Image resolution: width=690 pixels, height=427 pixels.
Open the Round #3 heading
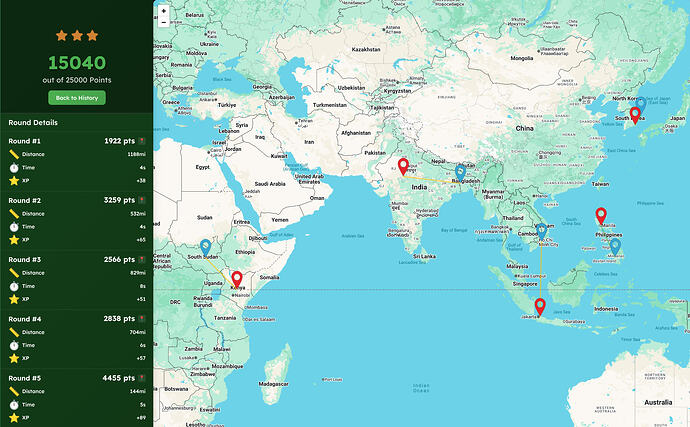coord(25,260)
